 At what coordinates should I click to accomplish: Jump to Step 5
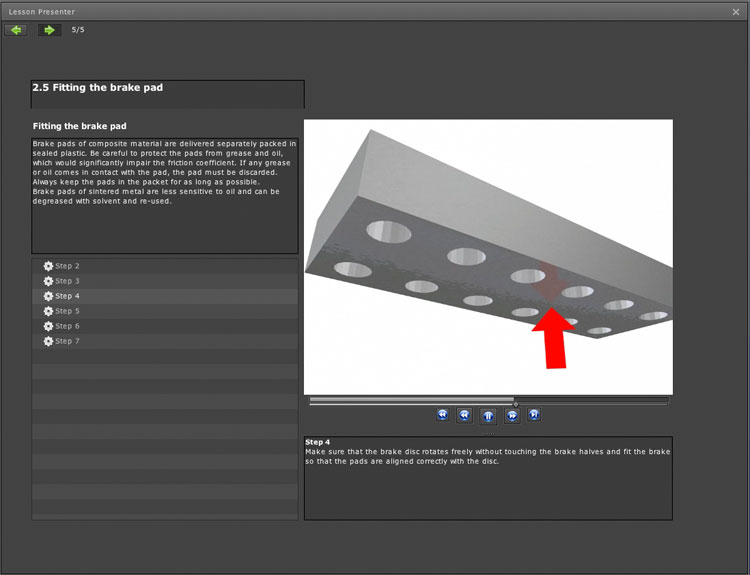coord(67,311)
